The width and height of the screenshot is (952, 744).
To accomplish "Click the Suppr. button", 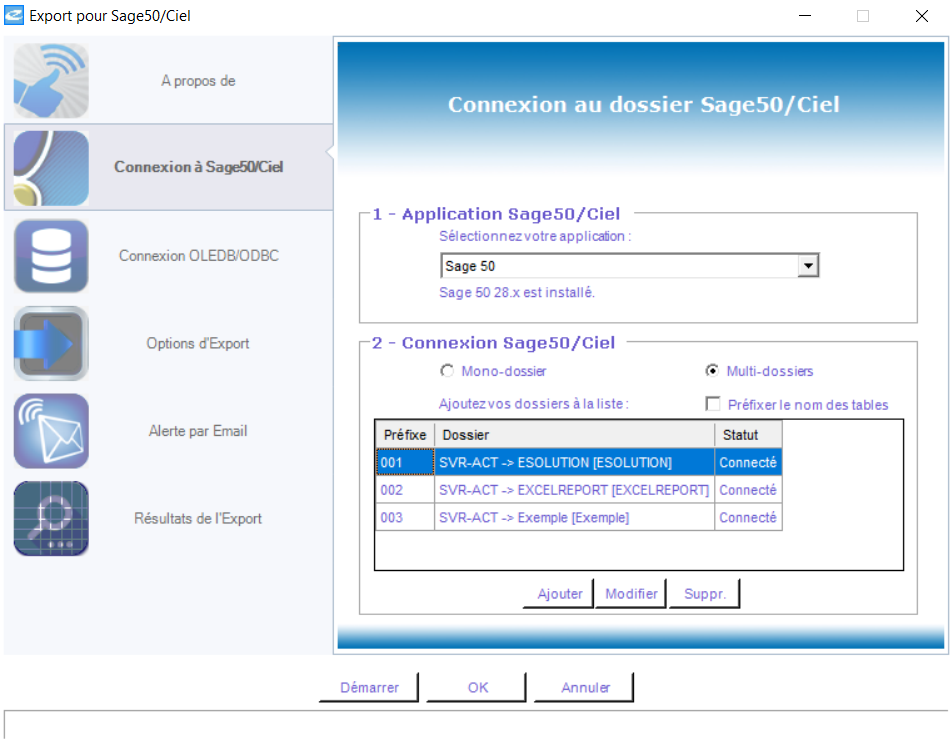I will tap(705, 594).
